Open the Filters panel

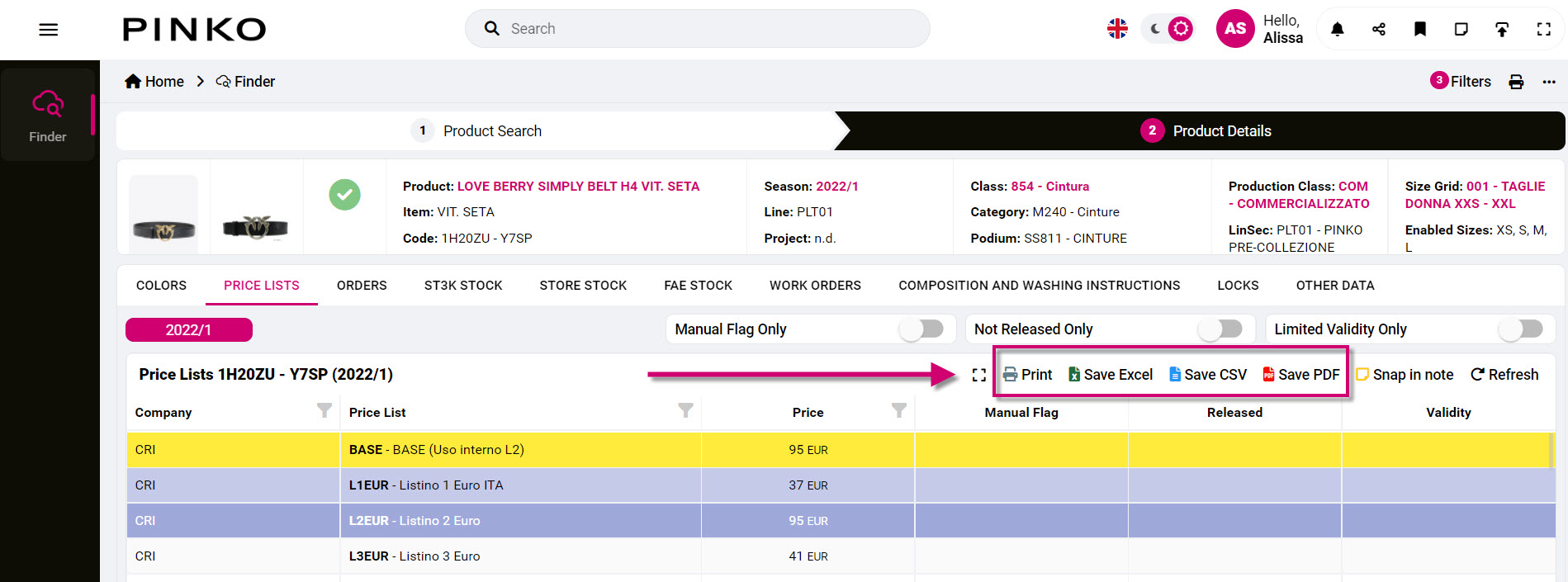(x=1461, y=81)
